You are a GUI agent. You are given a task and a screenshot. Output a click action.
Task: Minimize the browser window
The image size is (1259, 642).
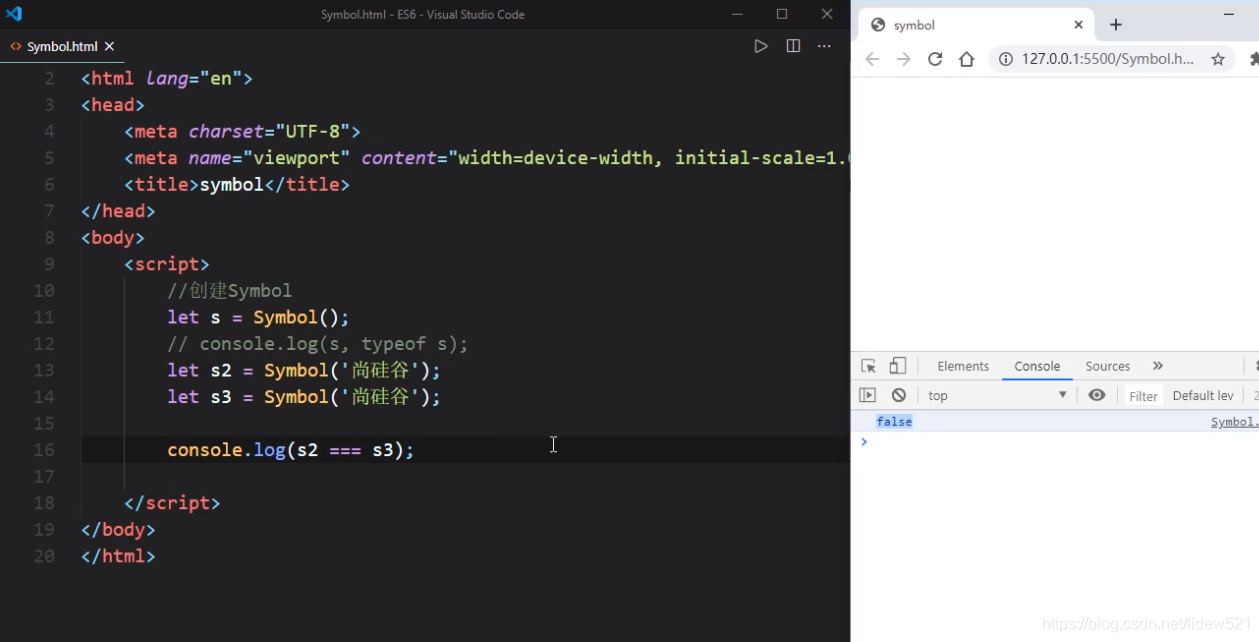coord(1229,14)
